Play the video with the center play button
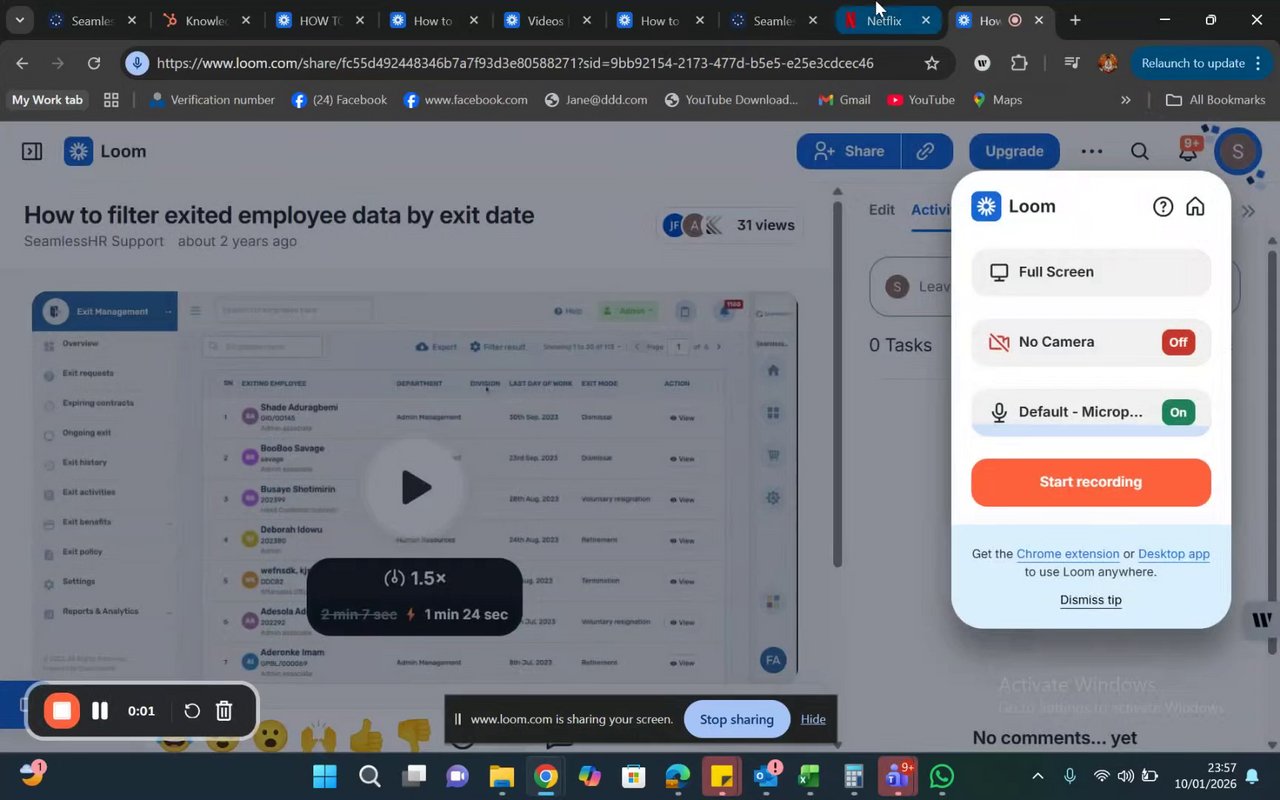This screenshot has height=800, width=1280. coord(415,487)
